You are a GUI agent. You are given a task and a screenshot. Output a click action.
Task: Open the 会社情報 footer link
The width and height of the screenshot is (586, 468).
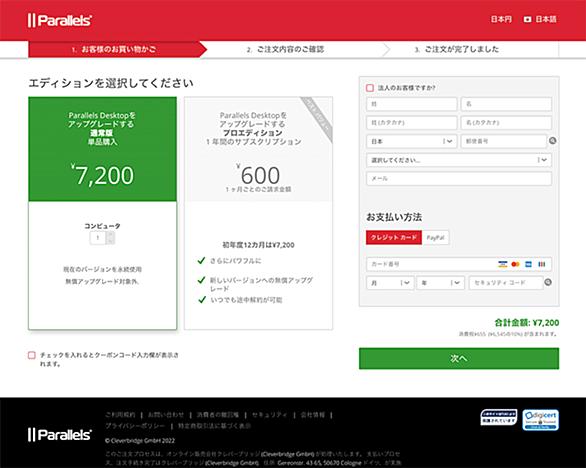(313, 415)
